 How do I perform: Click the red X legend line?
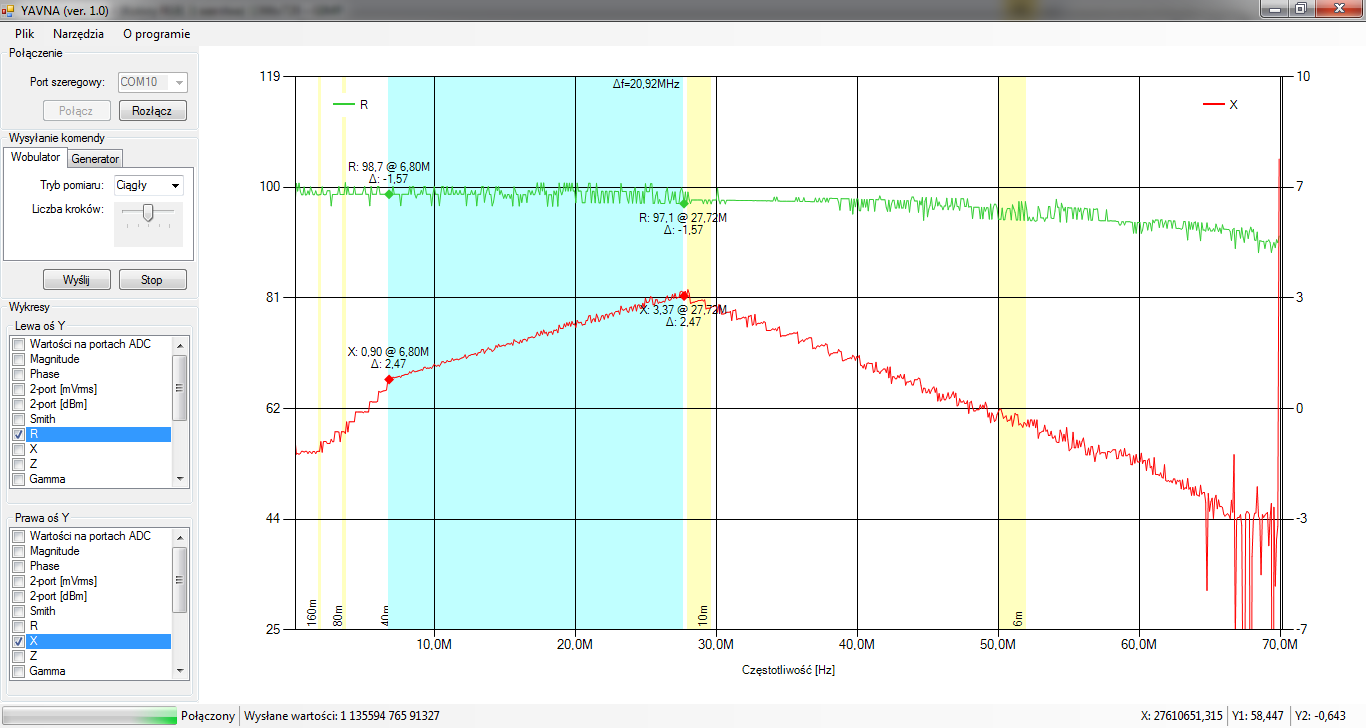[x=1212, y=104]
